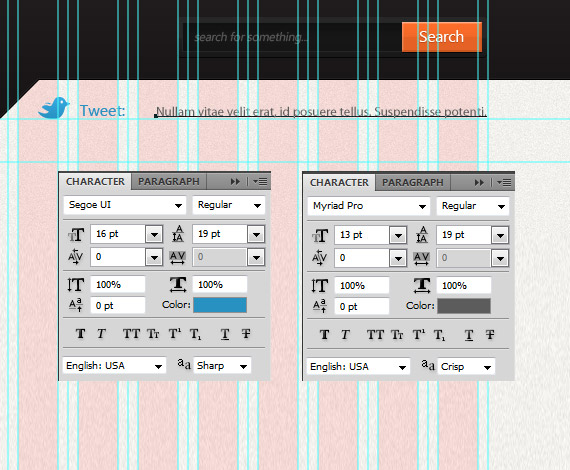Click vertical scale icon in Myriad Pro panel
Image resolution: width=570 pixels, height=470 pixels.
320,286
